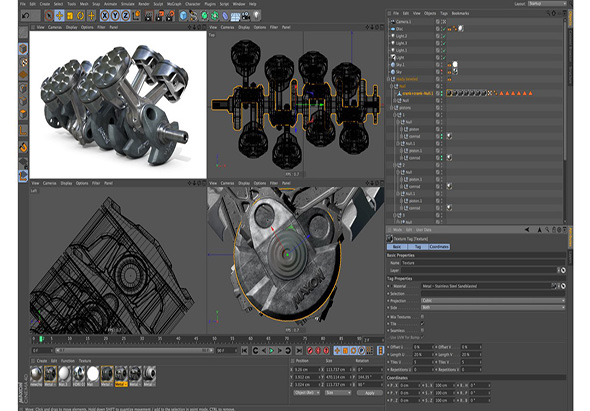Click the Coordinate System icon
The height and width of the screenshot is (411, 590).
pos(136,15)
